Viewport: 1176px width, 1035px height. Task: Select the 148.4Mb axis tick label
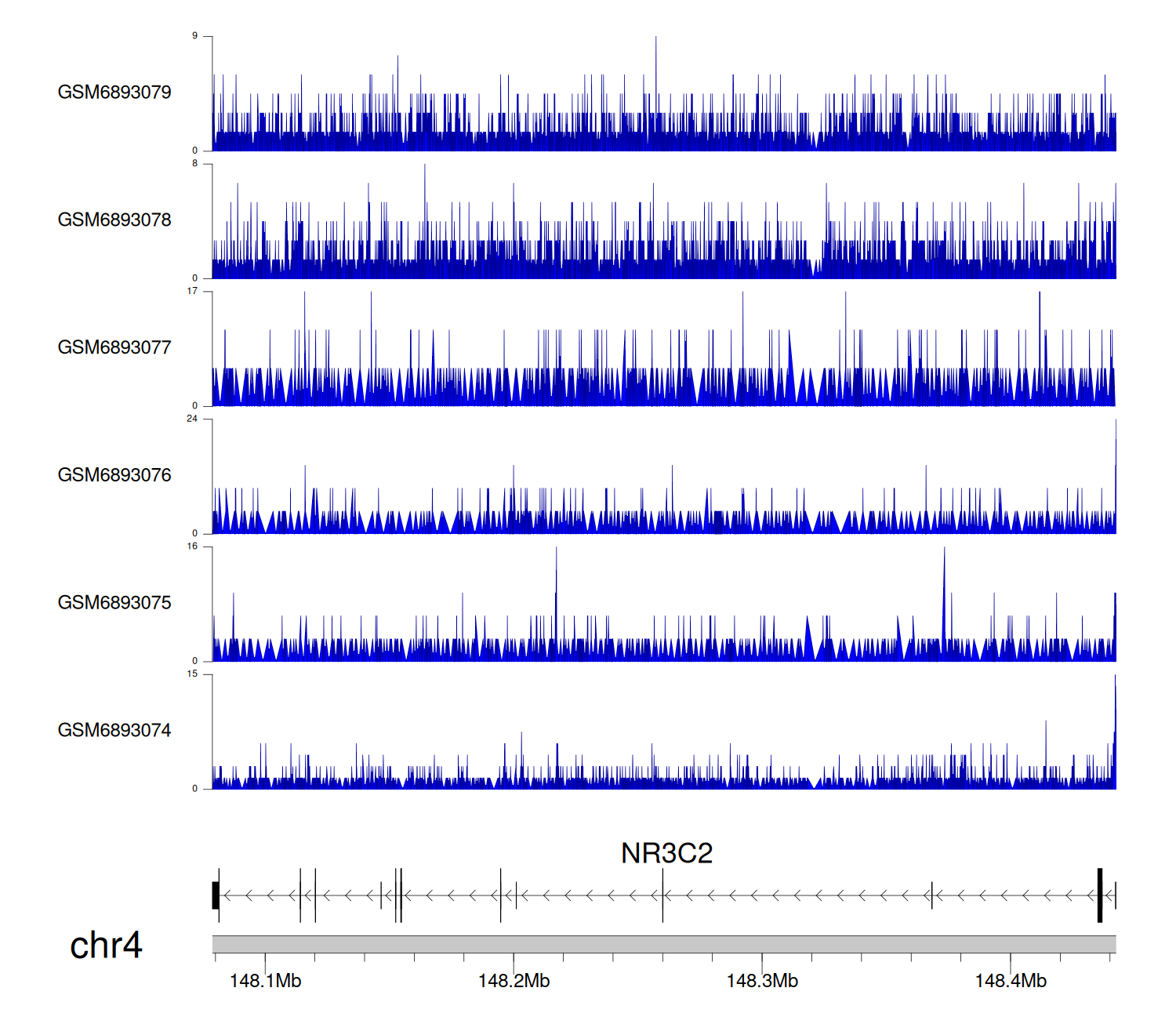tap(1010, 981)
